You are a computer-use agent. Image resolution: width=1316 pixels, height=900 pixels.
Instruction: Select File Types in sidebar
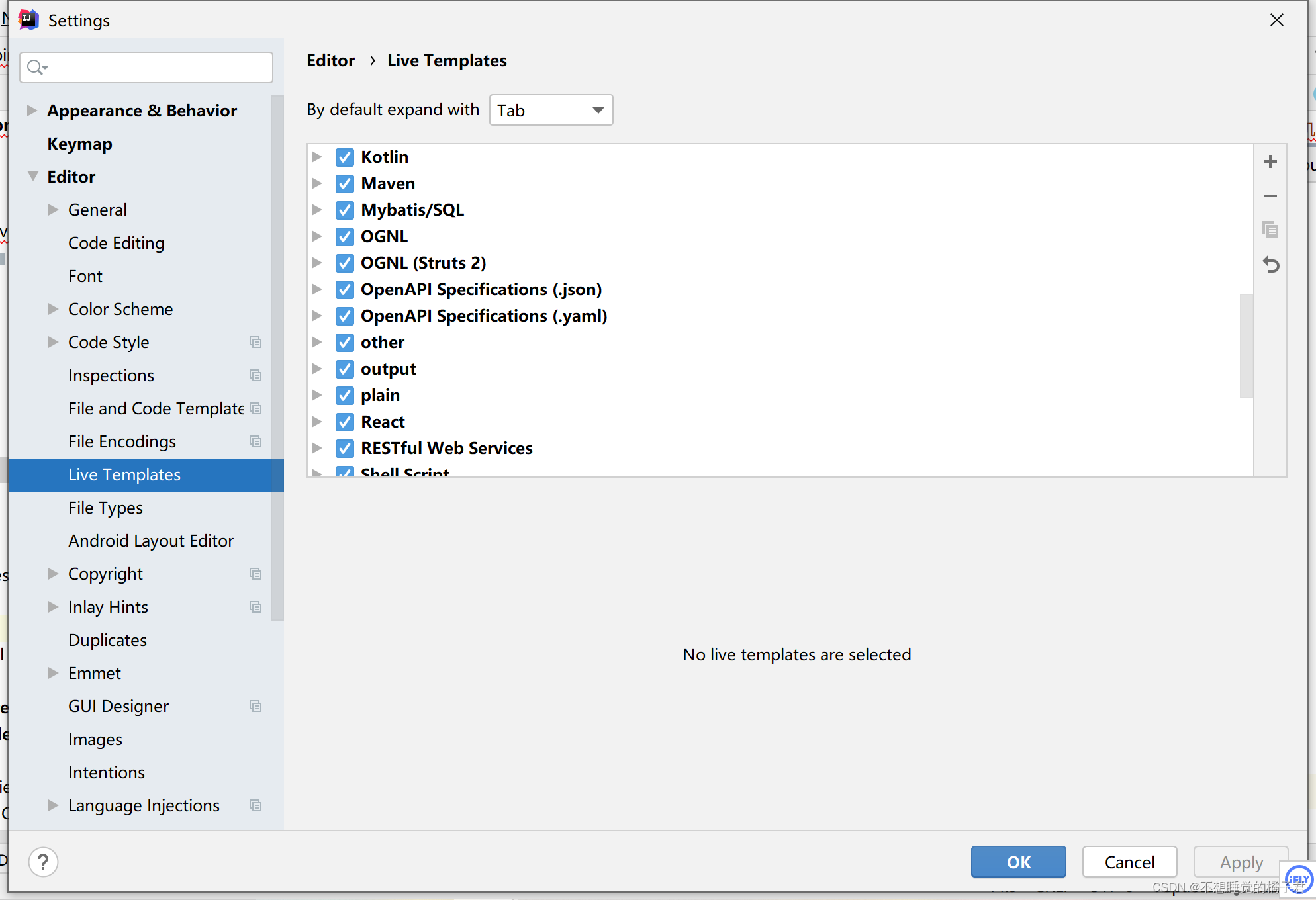pyautogui.click(x=105, y=508)
